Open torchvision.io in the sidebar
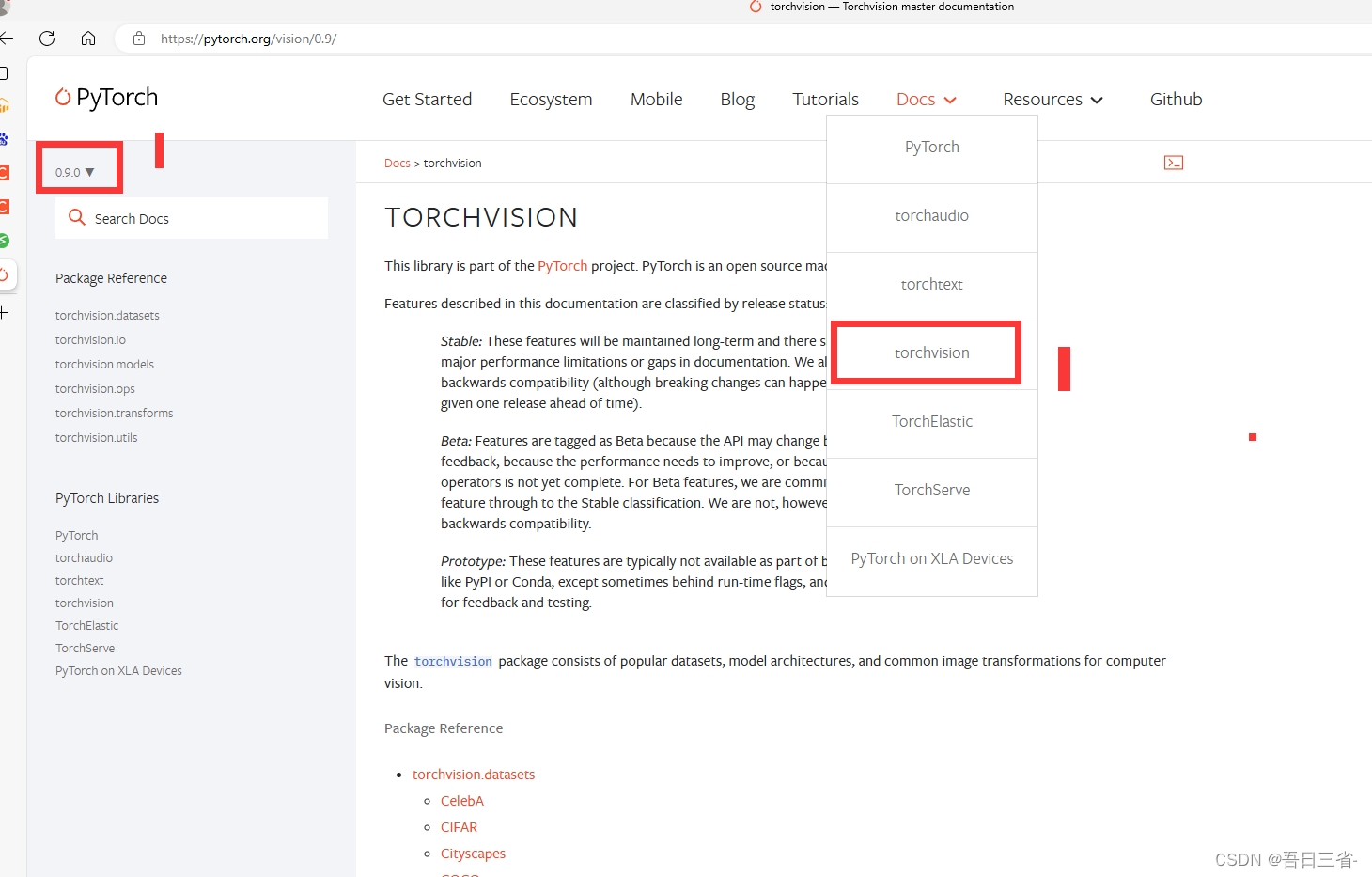 click(x=90, y=340)
